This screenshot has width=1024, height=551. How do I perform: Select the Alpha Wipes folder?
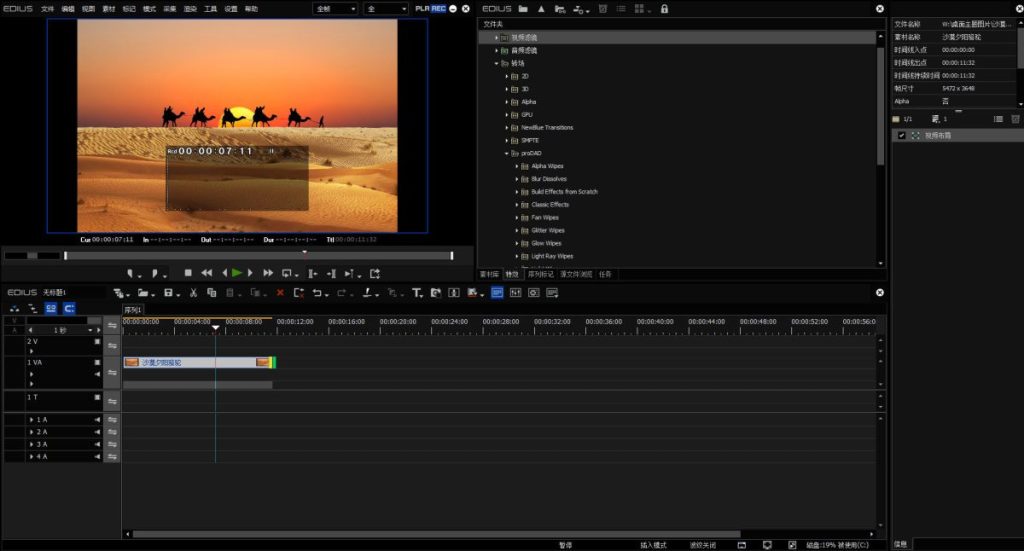click(547, 166)
